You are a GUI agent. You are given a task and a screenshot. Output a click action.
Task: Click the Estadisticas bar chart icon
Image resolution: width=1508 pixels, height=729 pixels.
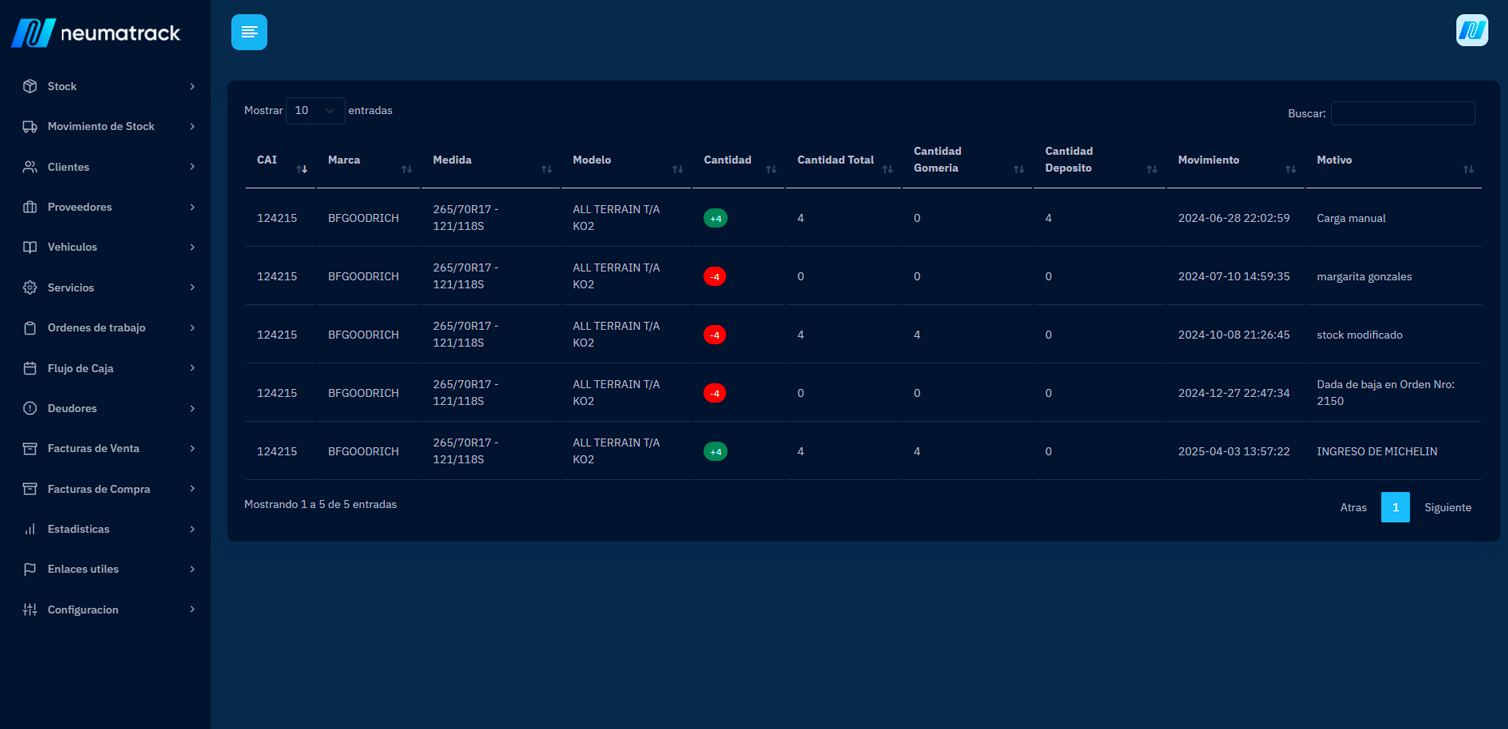click(x=30, y=529)
